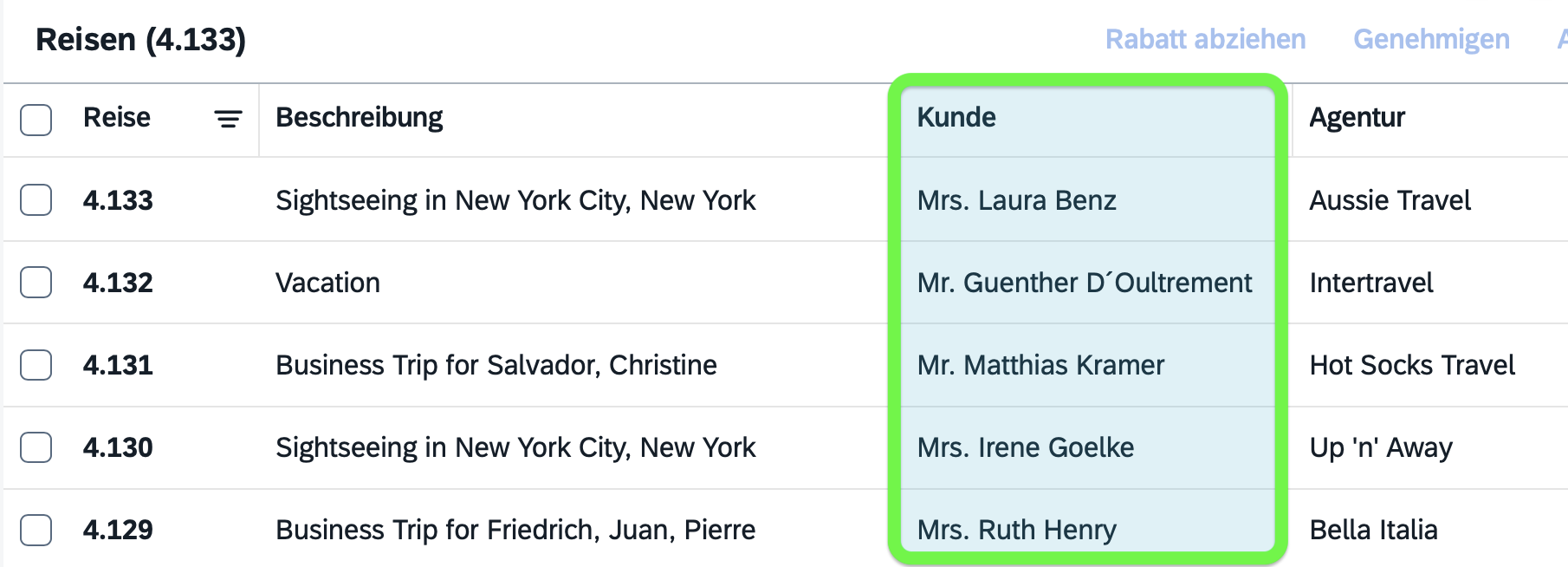Click the Beschreibung column header
1568x567 pixels.
(359, 117)
